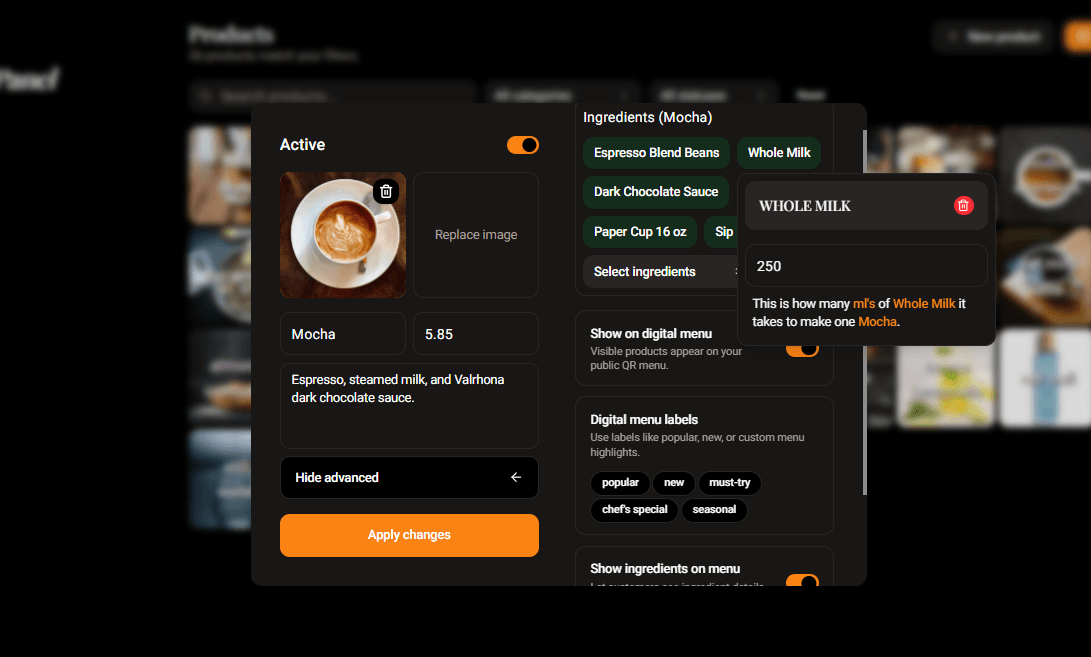Select the new menu label
The height and width of the screenshot is (657, 1091).
[x=674, y=482]
